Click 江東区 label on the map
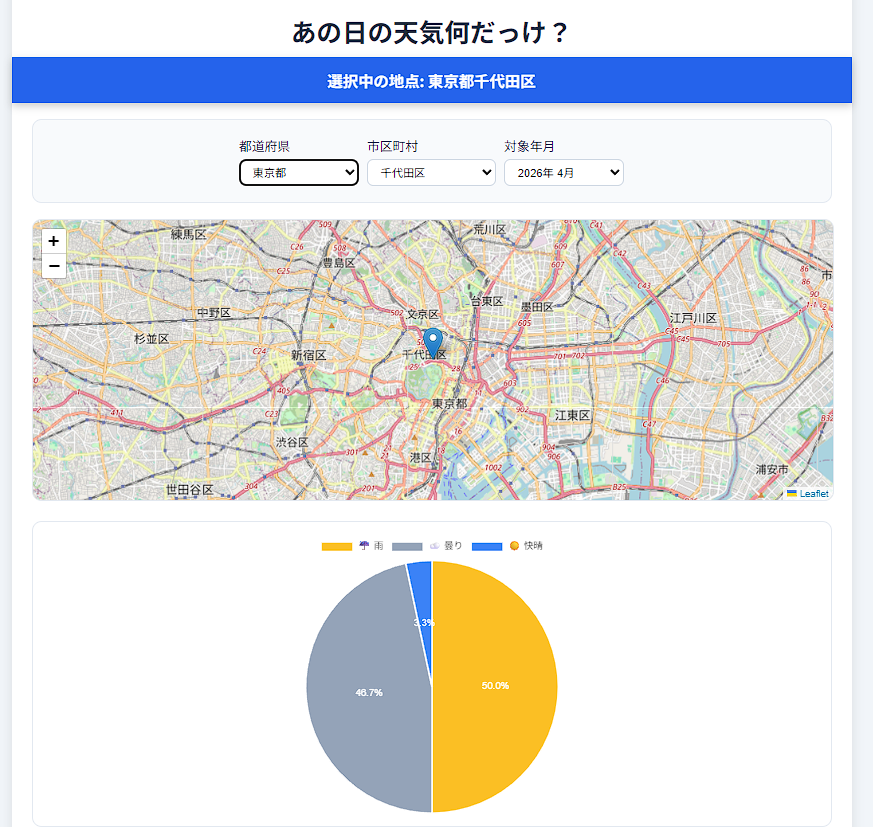The height and width of the screenshot is (827, 873). click(x=572, y=415)
